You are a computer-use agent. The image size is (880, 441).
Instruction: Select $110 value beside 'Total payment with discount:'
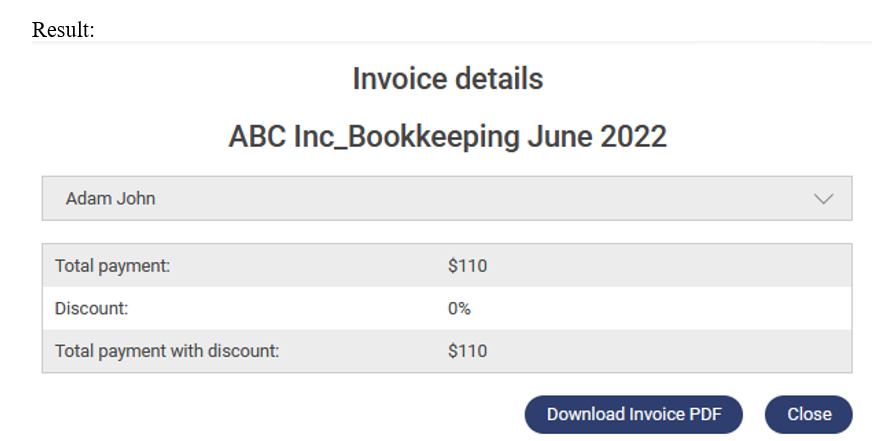click(467, 351)
